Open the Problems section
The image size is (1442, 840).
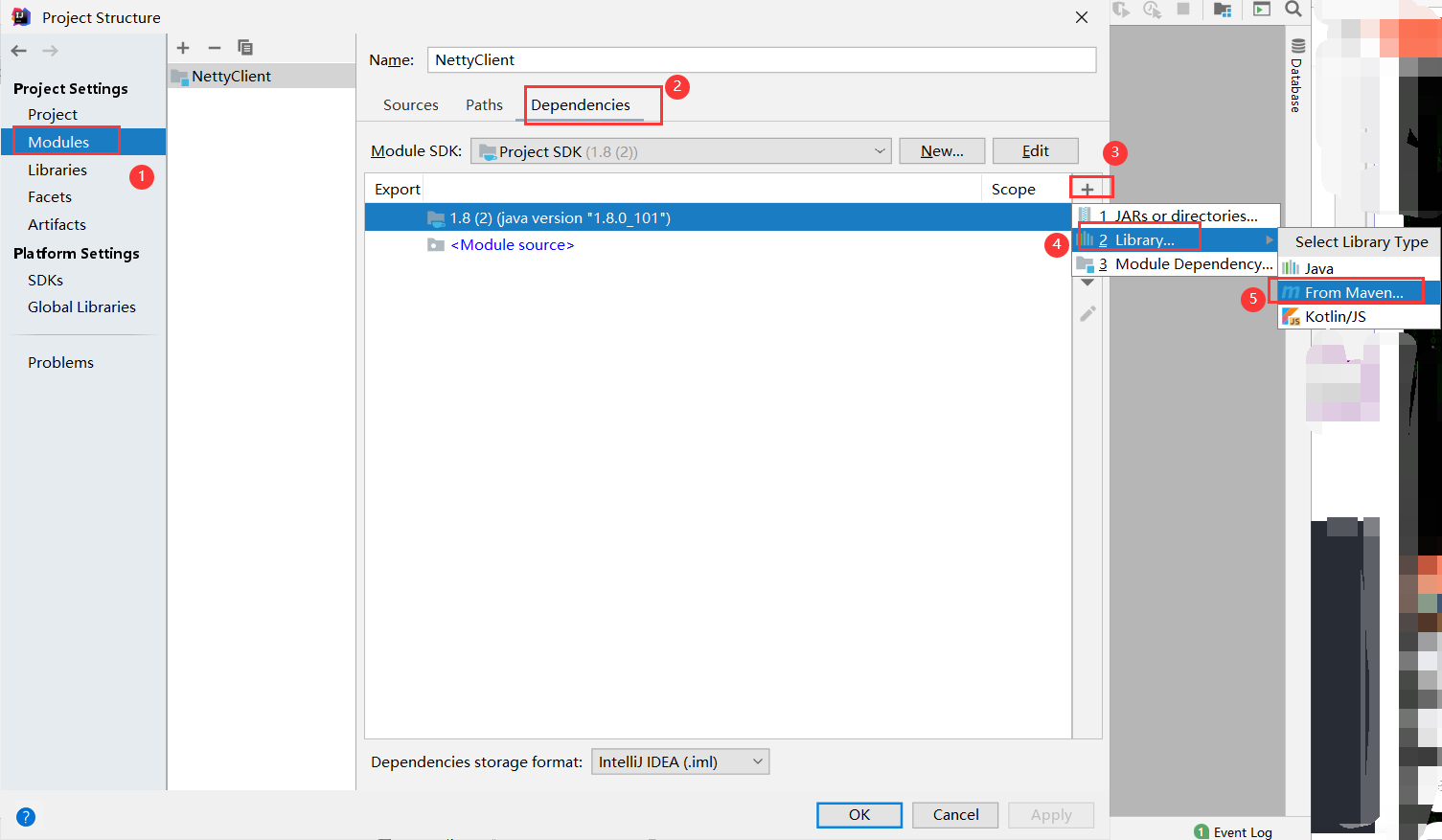[60, 363]
